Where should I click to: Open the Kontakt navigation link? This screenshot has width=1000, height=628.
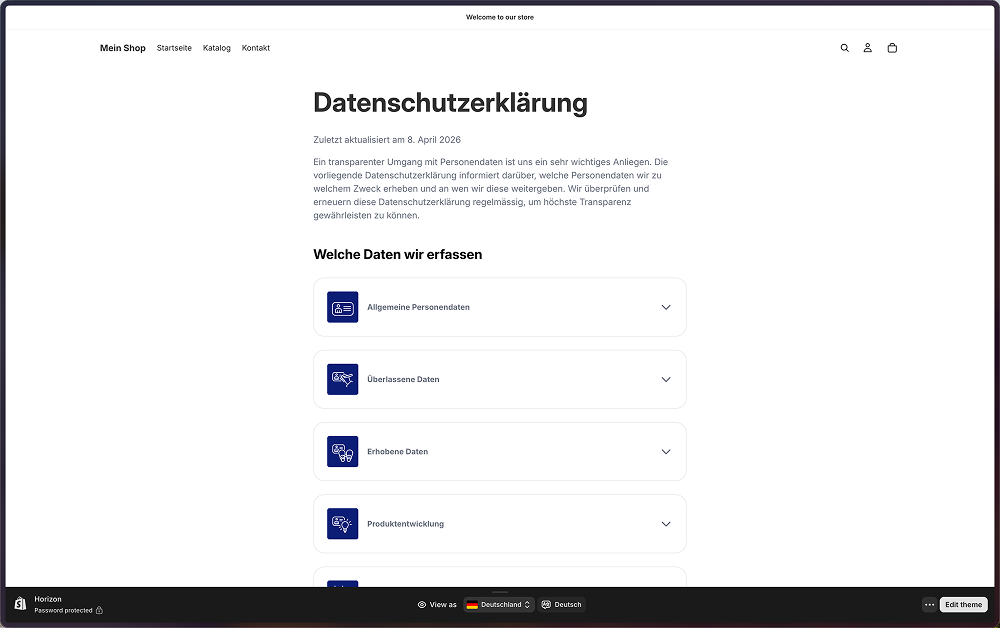[x=256, y=48]
